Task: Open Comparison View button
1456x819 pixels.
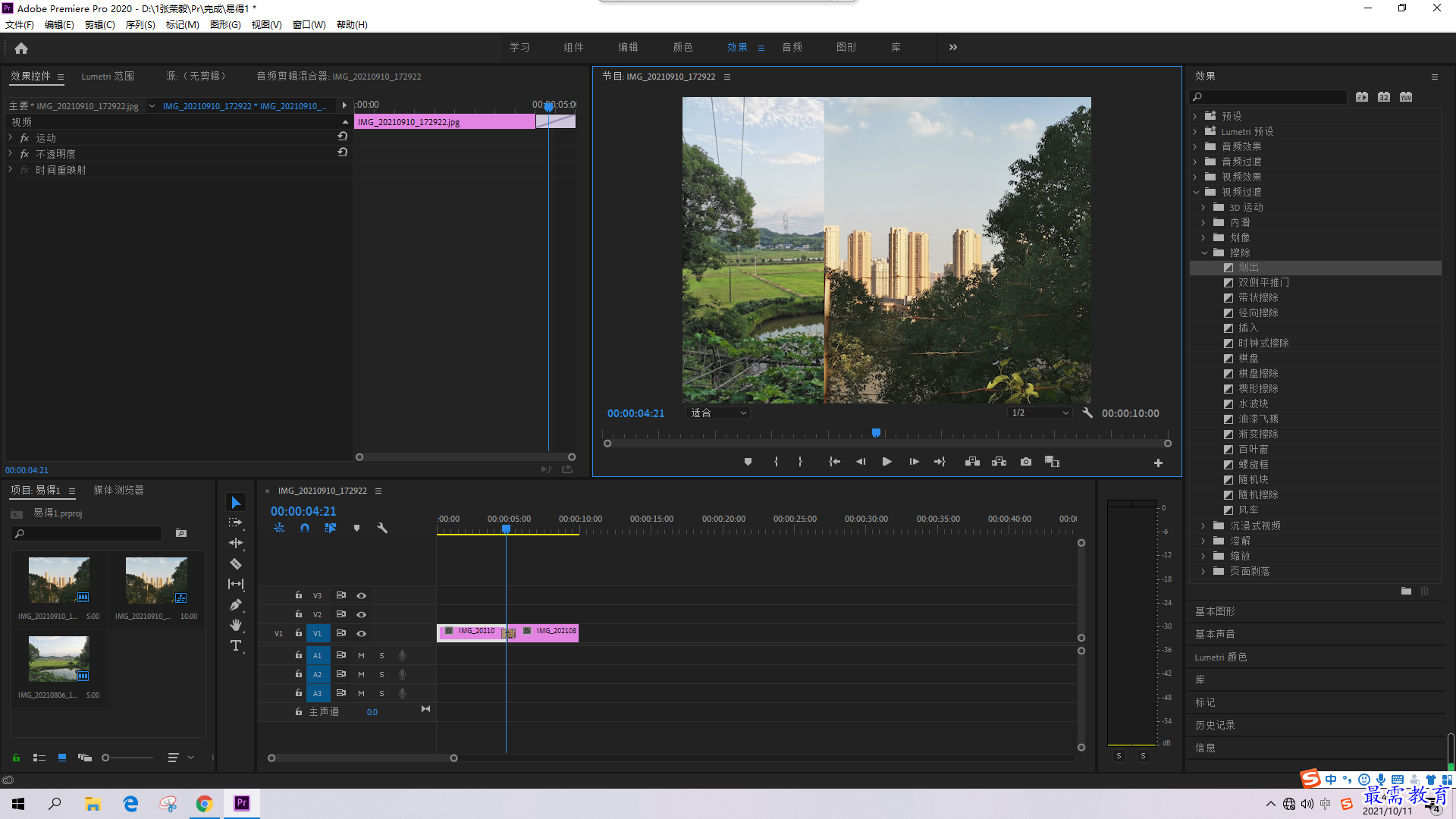Action: [1052, 462]
